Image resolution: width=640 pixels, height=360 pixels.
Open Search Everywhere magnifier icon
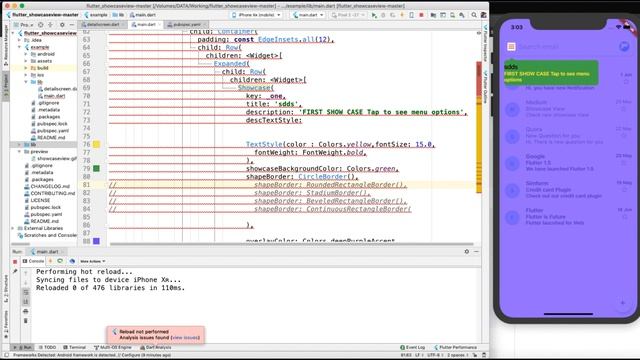474,15
